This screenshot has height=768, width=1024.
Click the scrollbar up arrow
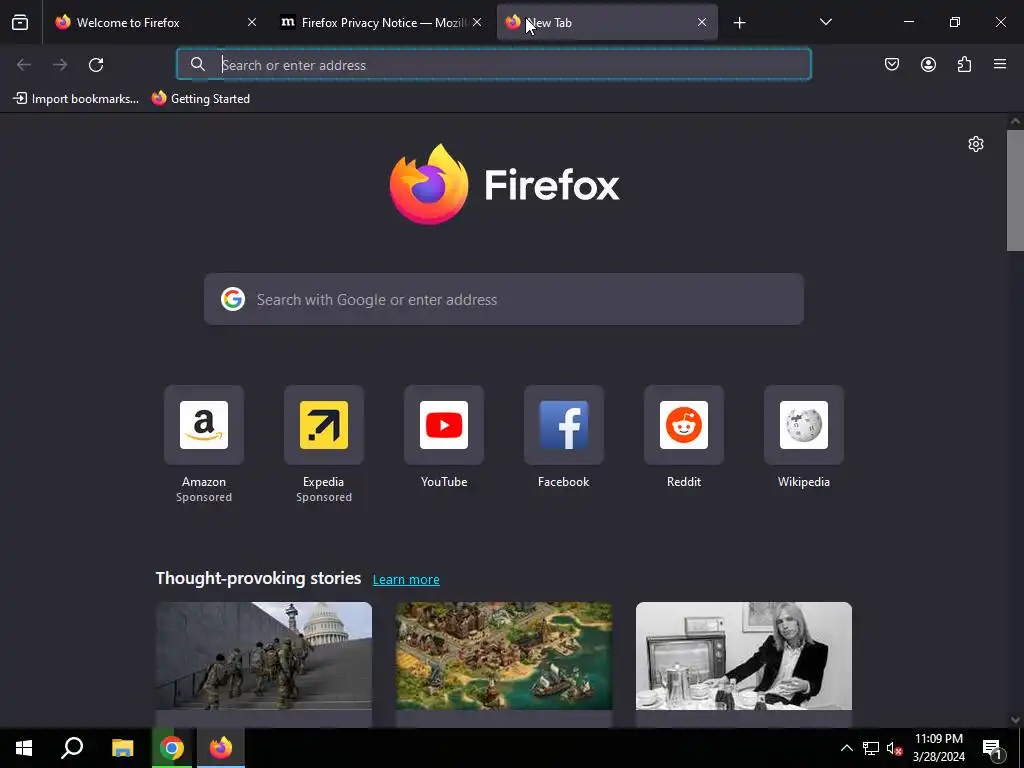point(1015,121)
